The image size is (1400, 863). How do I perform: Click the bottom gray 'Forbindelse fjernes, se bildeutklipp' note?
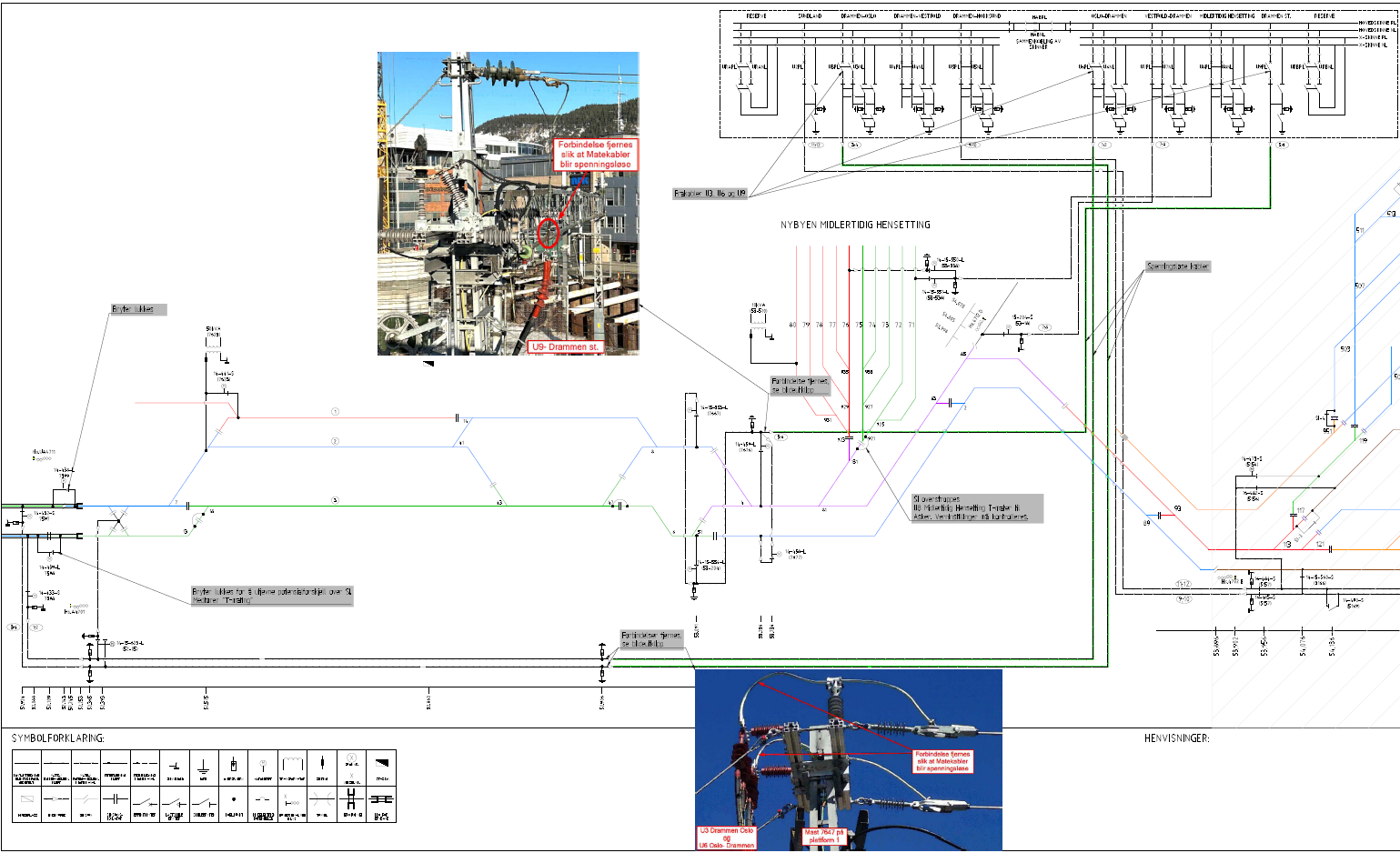[651, 639]
